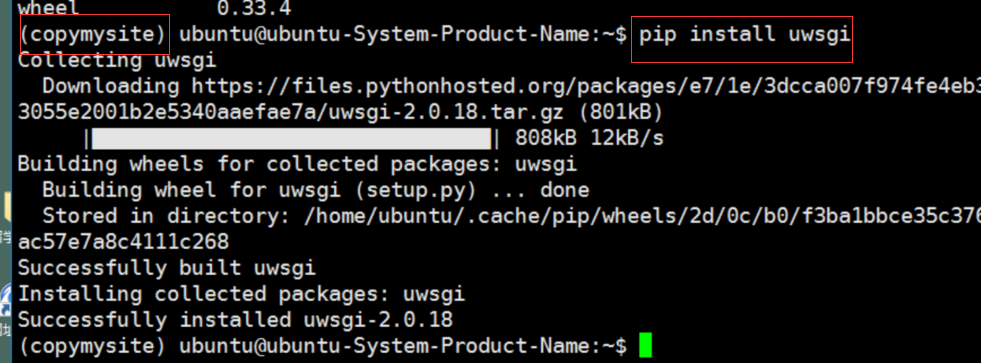This screenshot has width=981, height=363.
Task: Click the red-boxed (copymysite) virtualenv label
Action: 94,34
